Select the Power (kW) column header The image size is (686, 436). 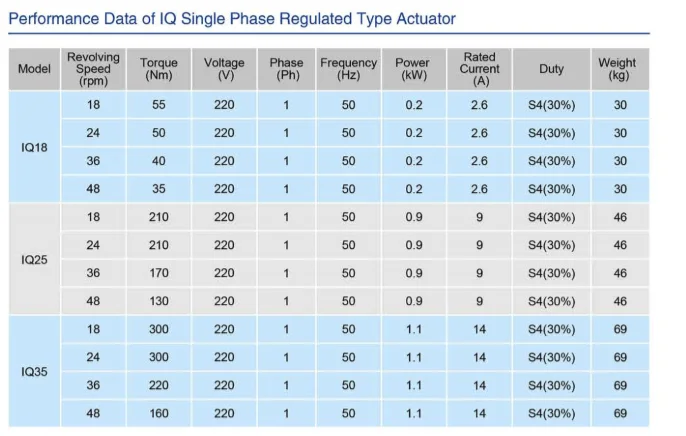(413, 69)
